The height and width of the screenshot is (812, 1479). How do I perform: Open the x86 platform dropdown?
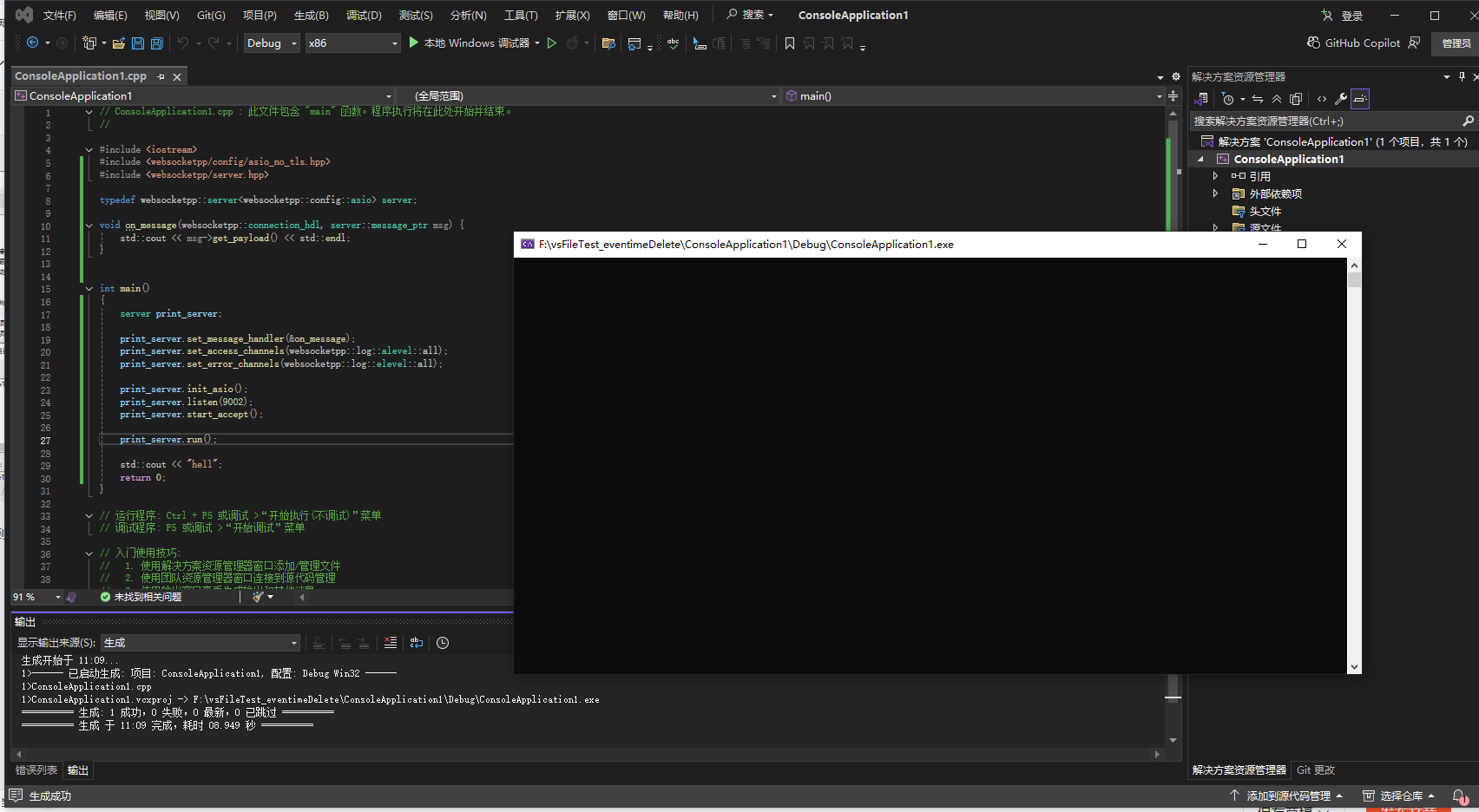click(x=353, y=43)
